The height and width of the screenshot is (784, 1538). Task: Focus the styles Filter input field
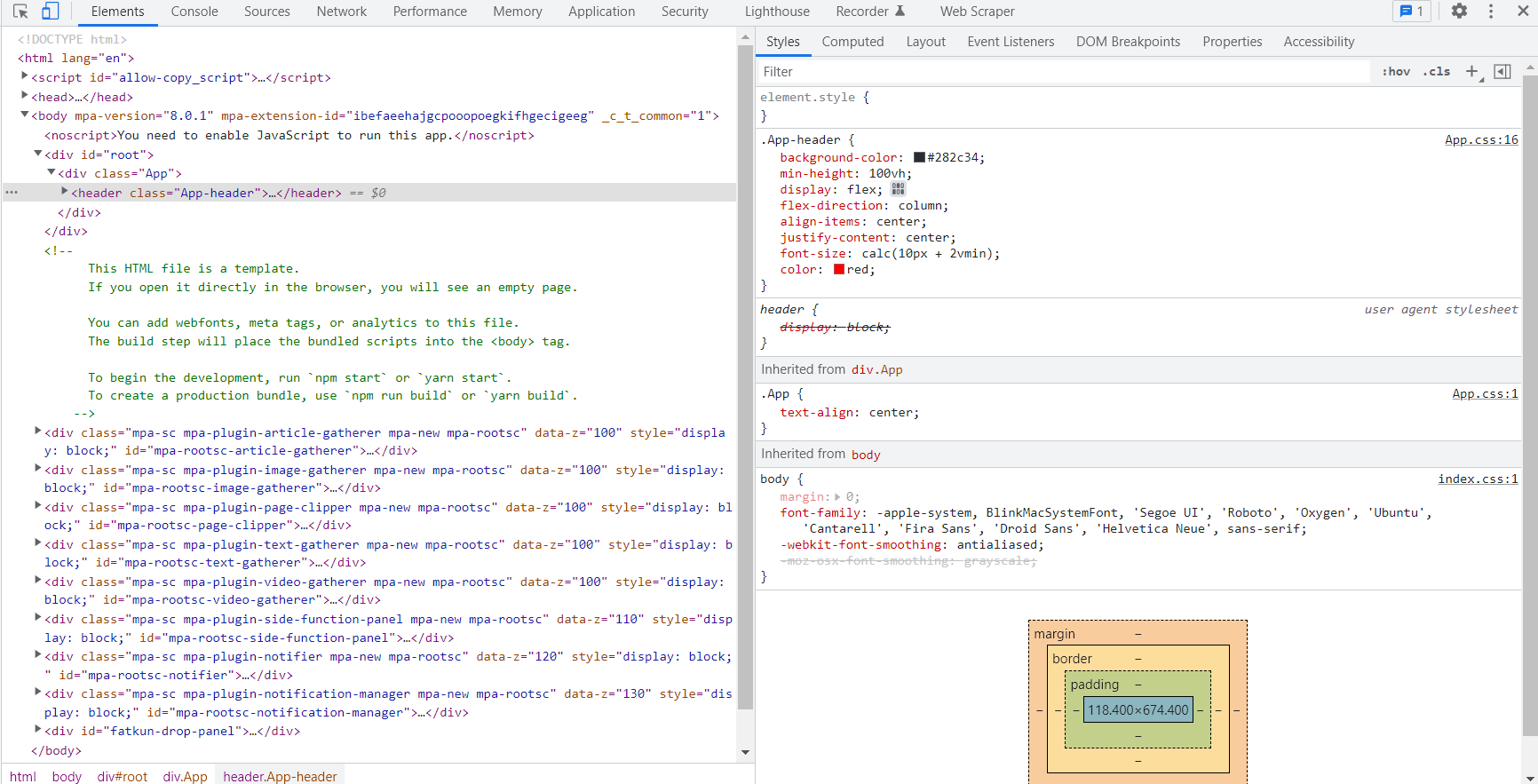(x=1063, y=72)
